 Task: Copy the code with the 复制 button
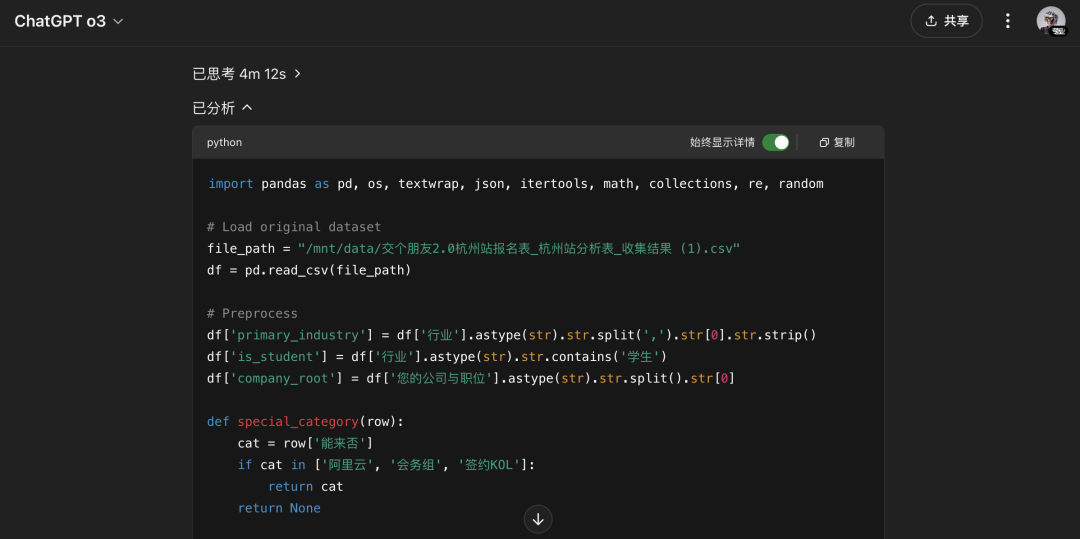click(x=837, y=142)
